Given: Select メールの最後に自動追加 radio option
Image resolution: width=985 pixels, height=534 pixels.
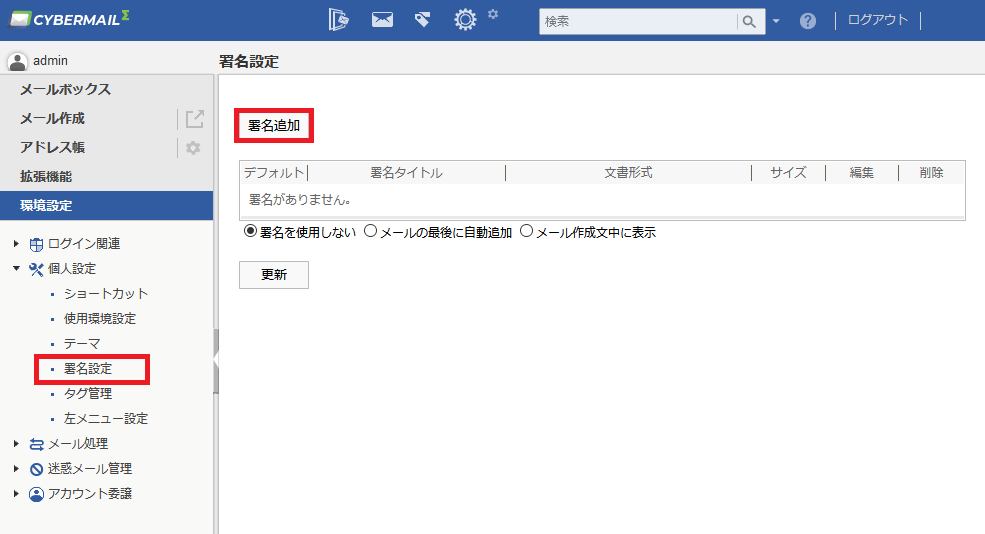Looking at the screenshot, I should click(371, 231).
